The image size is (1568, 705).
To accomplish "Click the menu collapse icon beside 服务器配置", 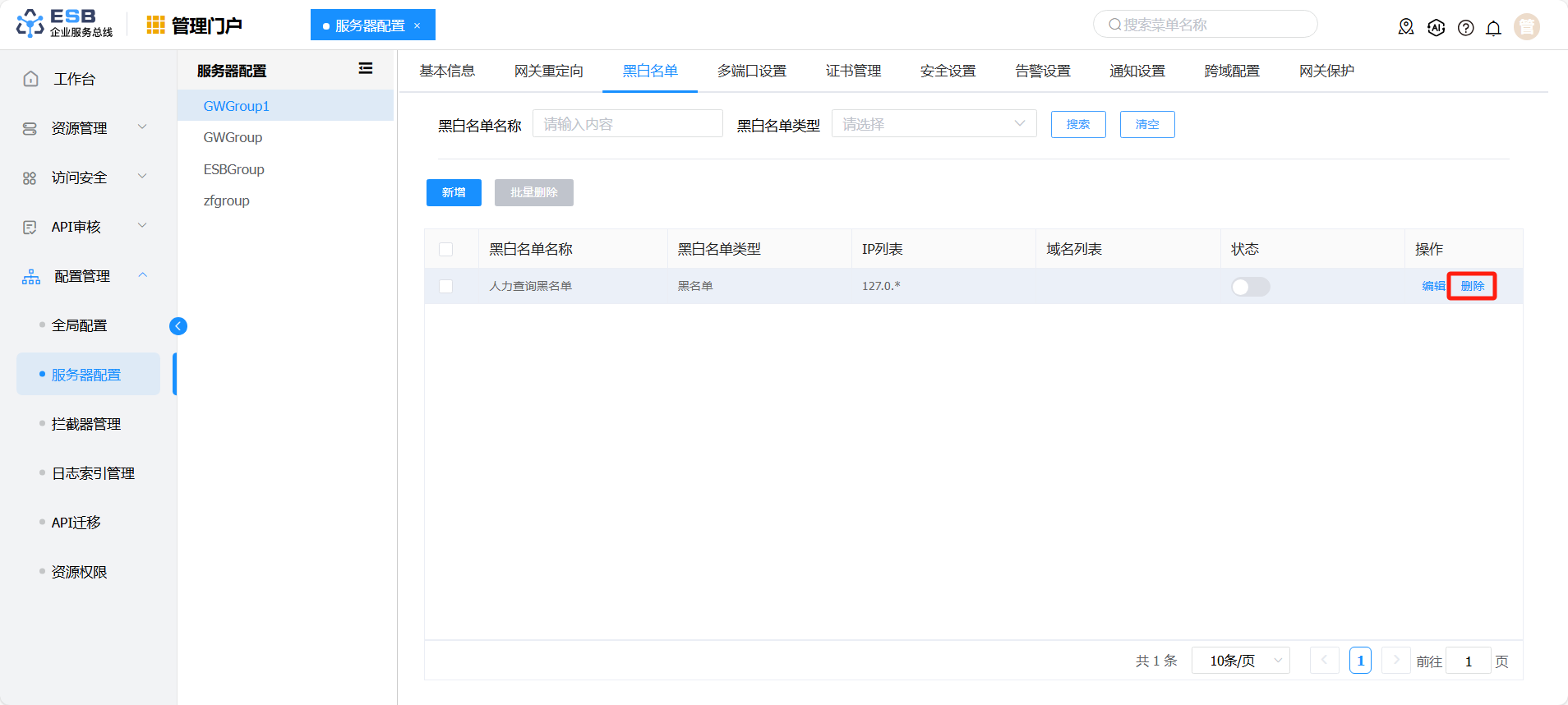I will pyautogui.click(x=366, y=69).
